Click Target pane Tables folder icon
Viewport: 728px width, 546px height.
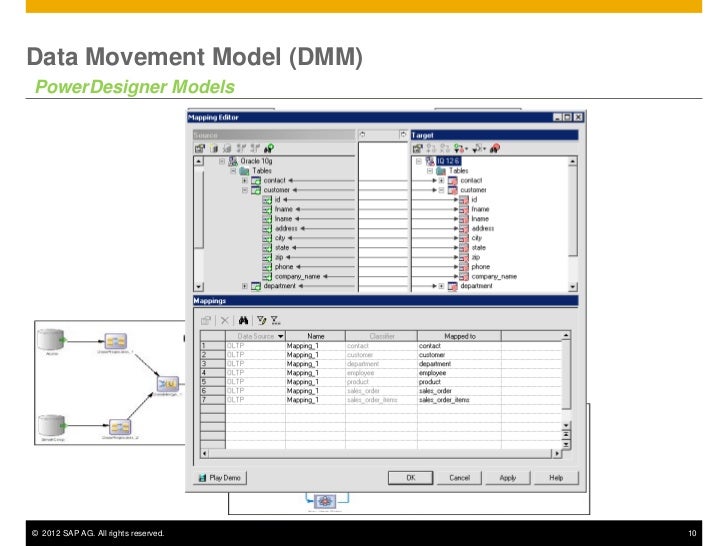441,171
